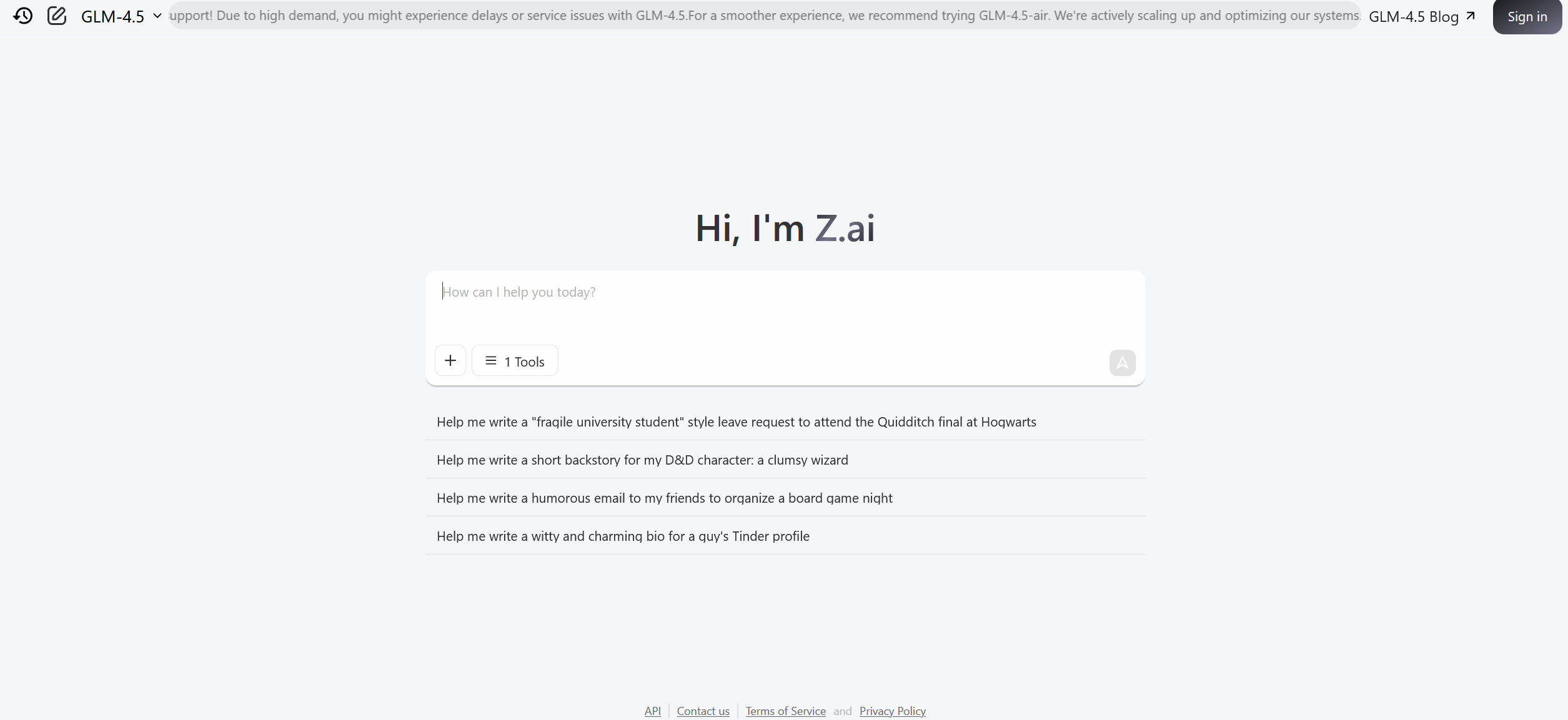Expand the GLM-4.5 model dropdown chevron

(x=157, y=16)
